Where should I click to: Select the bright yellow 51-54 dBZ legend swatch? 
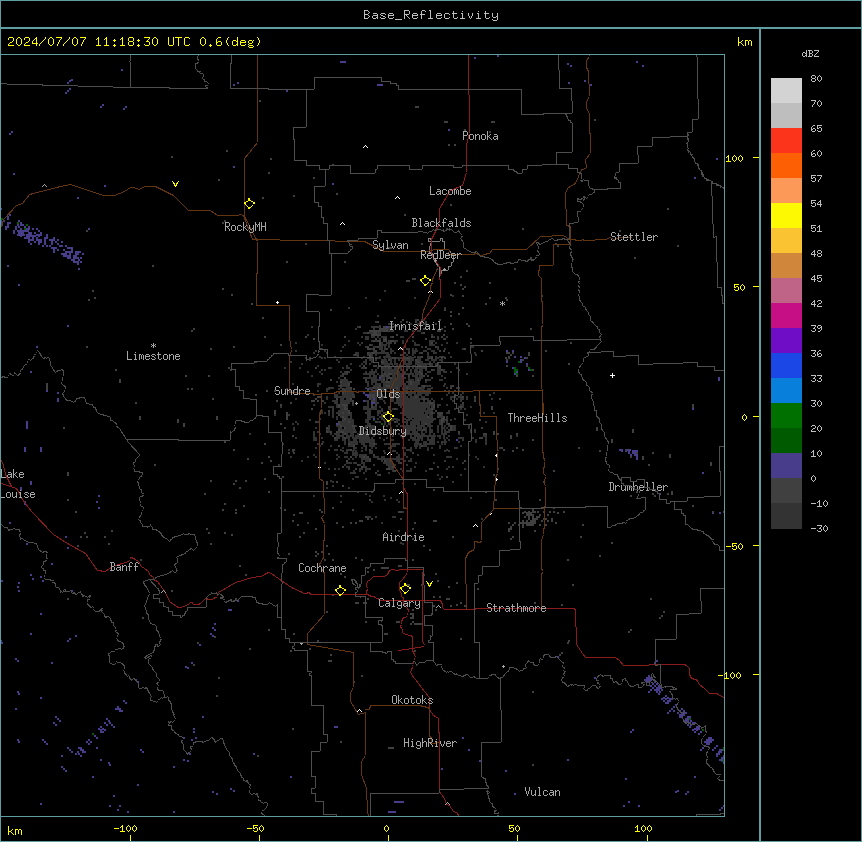coord(786,215)
